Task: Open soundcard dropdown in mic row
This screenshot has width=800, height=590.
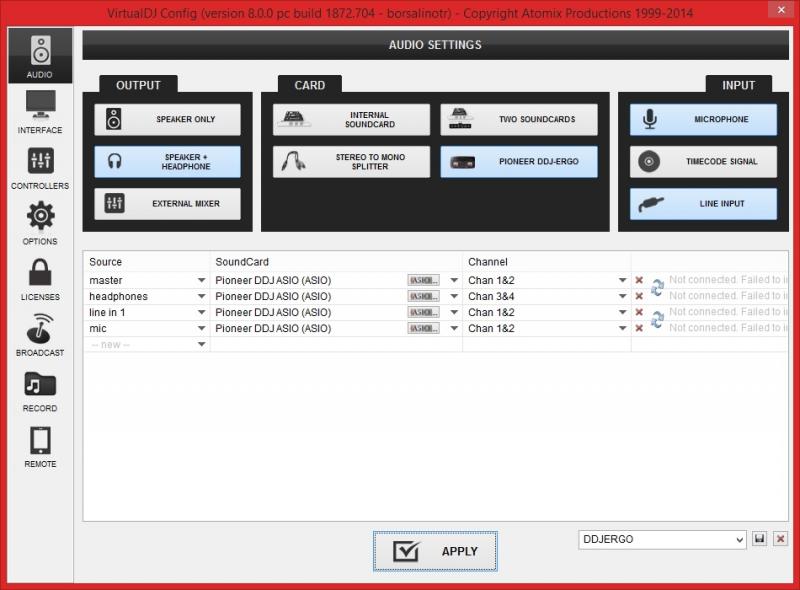Action: pos(454,328)
